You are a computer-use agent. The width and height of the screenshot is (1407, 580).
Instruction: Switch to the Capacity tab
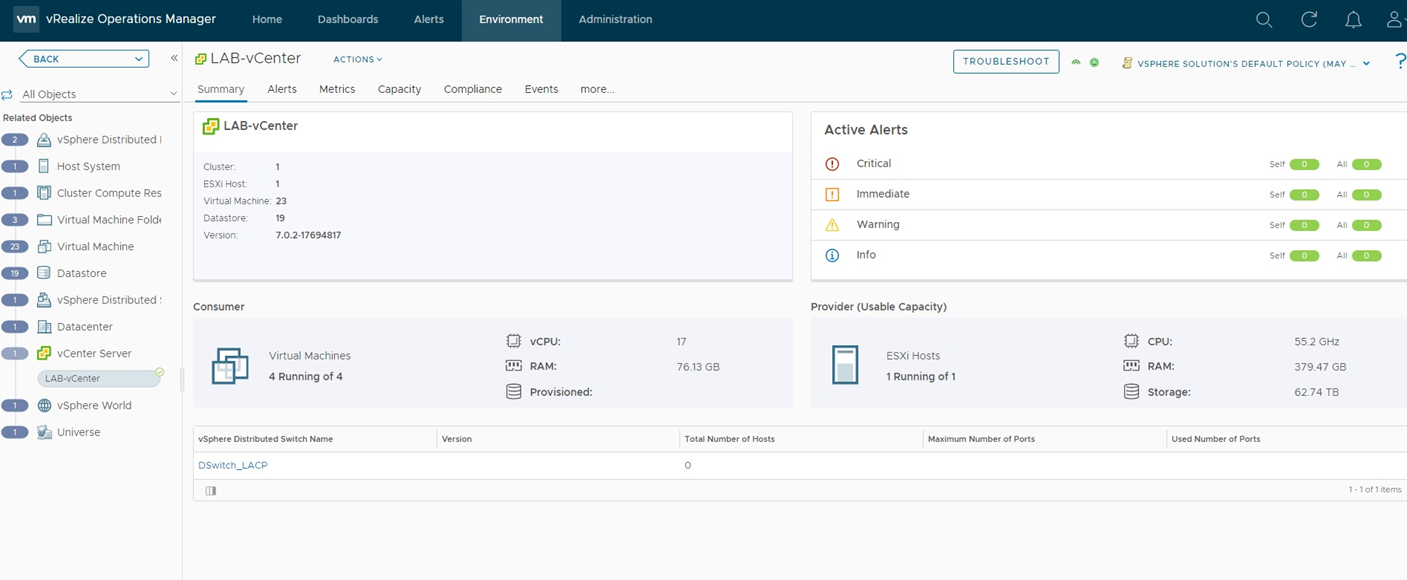(399, 89)
